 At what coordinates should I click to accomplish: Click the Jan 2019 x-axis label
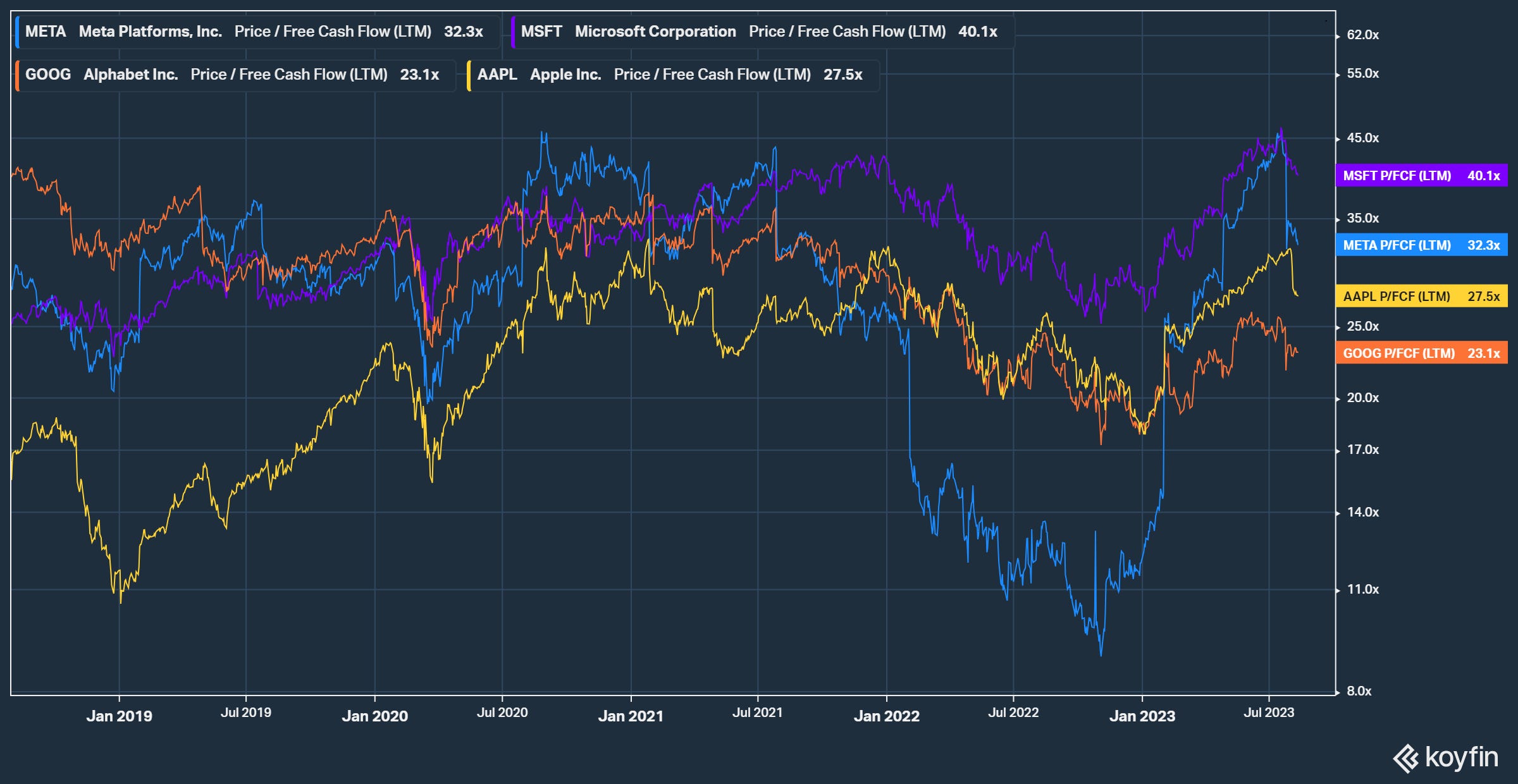pos(119,716)
